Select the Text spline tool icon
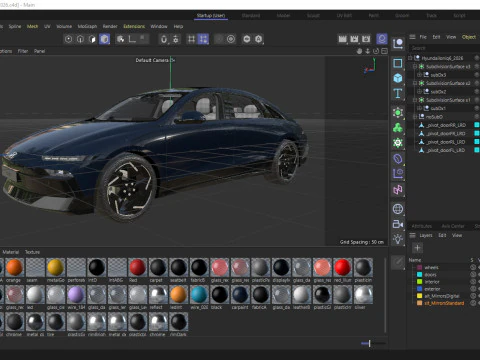This screenshot has height=360, width=480. [x=398, y=94]
